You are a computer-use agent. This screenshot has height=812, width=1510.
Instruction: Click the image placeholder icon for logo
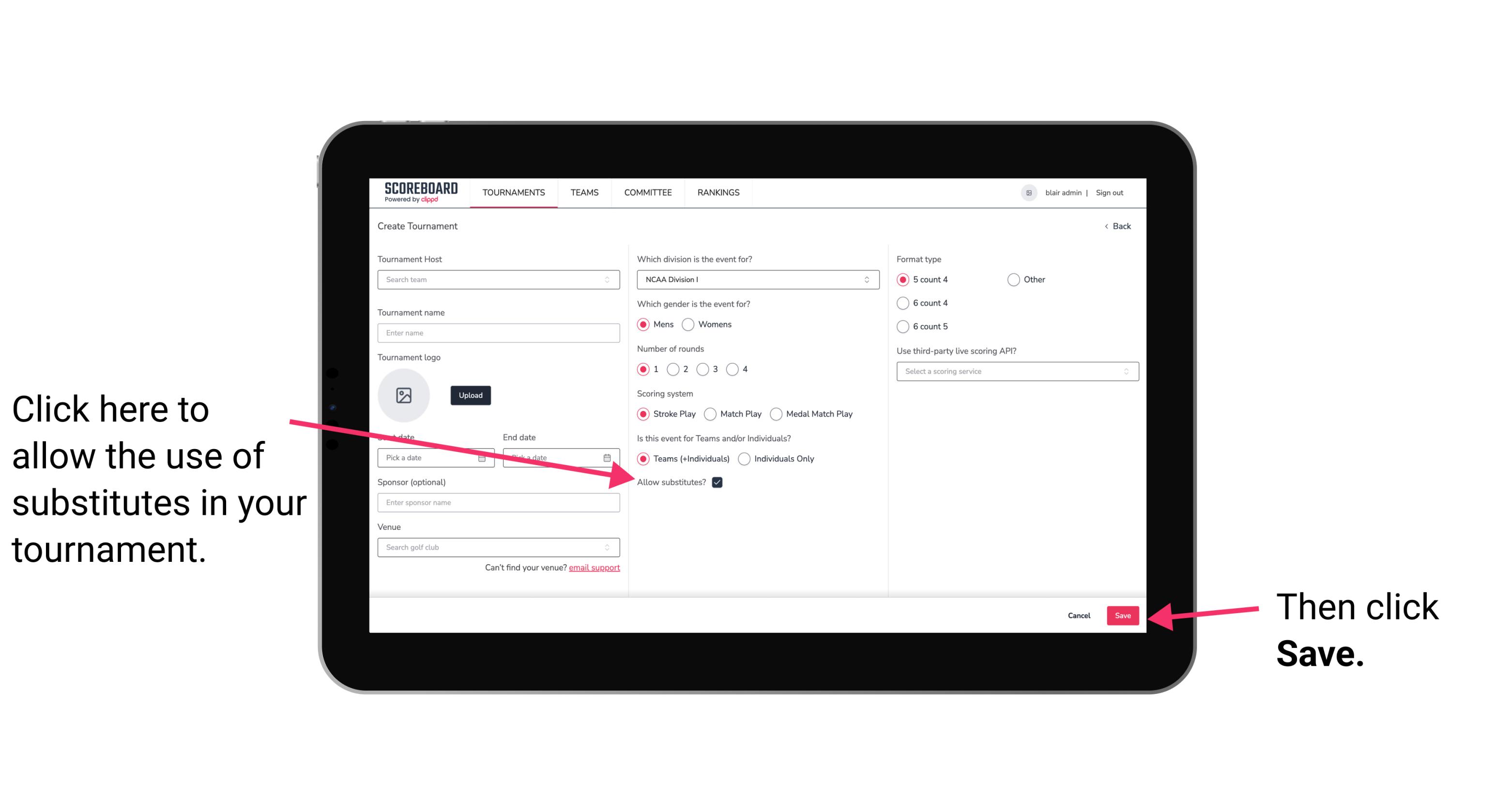click(404, 394)
